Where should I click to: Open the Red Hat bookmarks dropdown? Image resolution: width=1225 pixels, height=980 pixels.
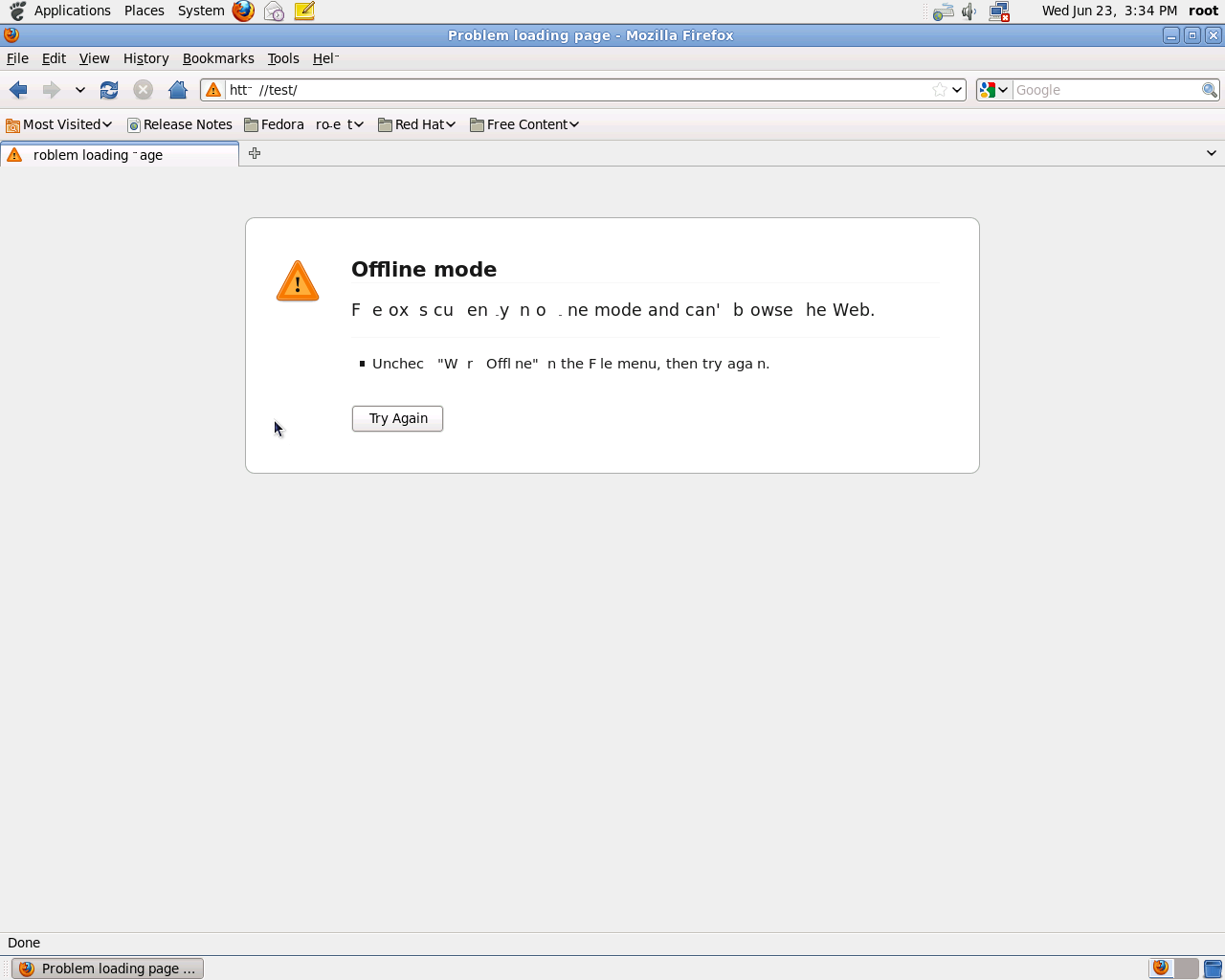[x=416, y=124]
